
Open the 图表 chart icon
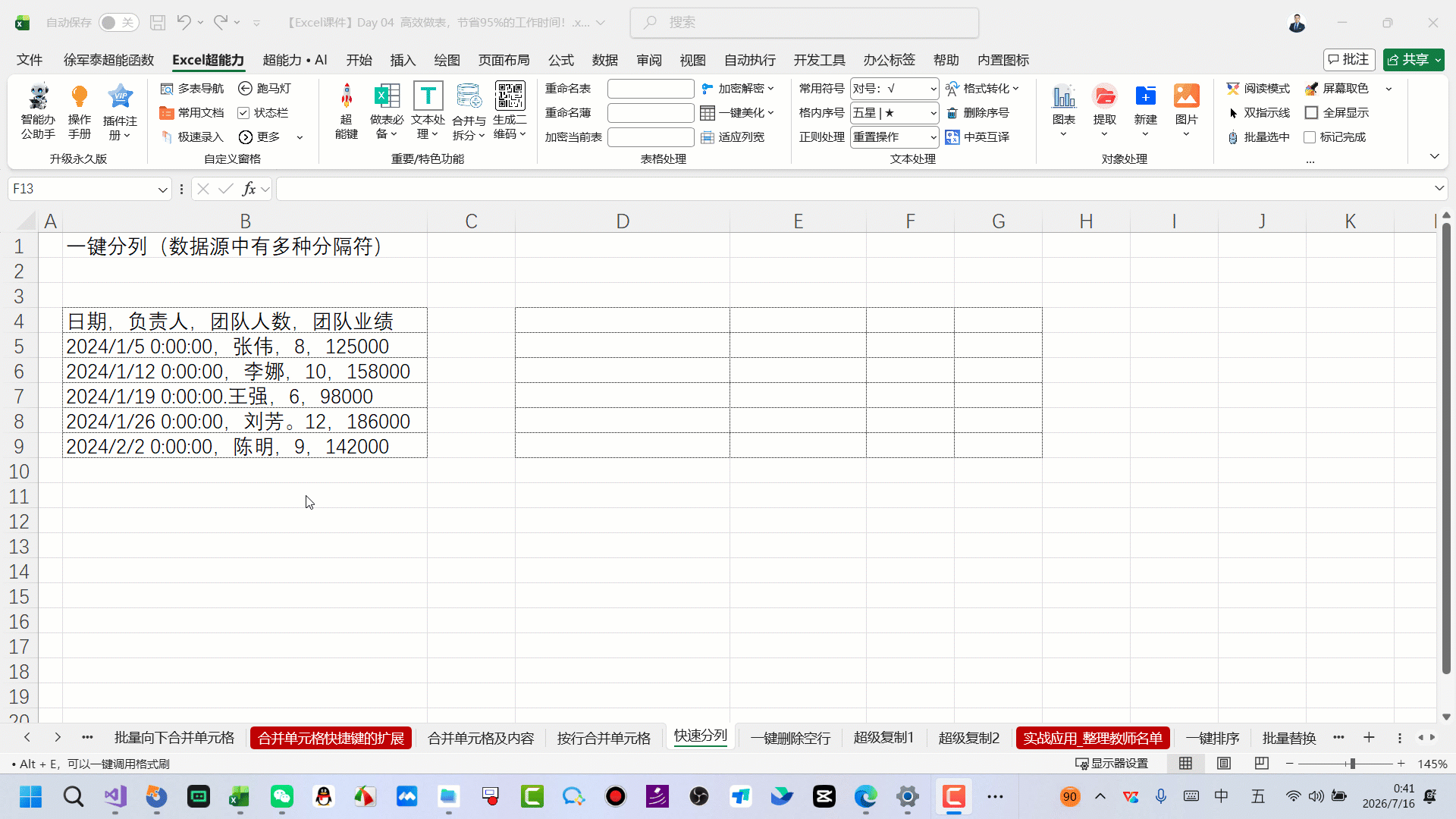click(1064, 111)
